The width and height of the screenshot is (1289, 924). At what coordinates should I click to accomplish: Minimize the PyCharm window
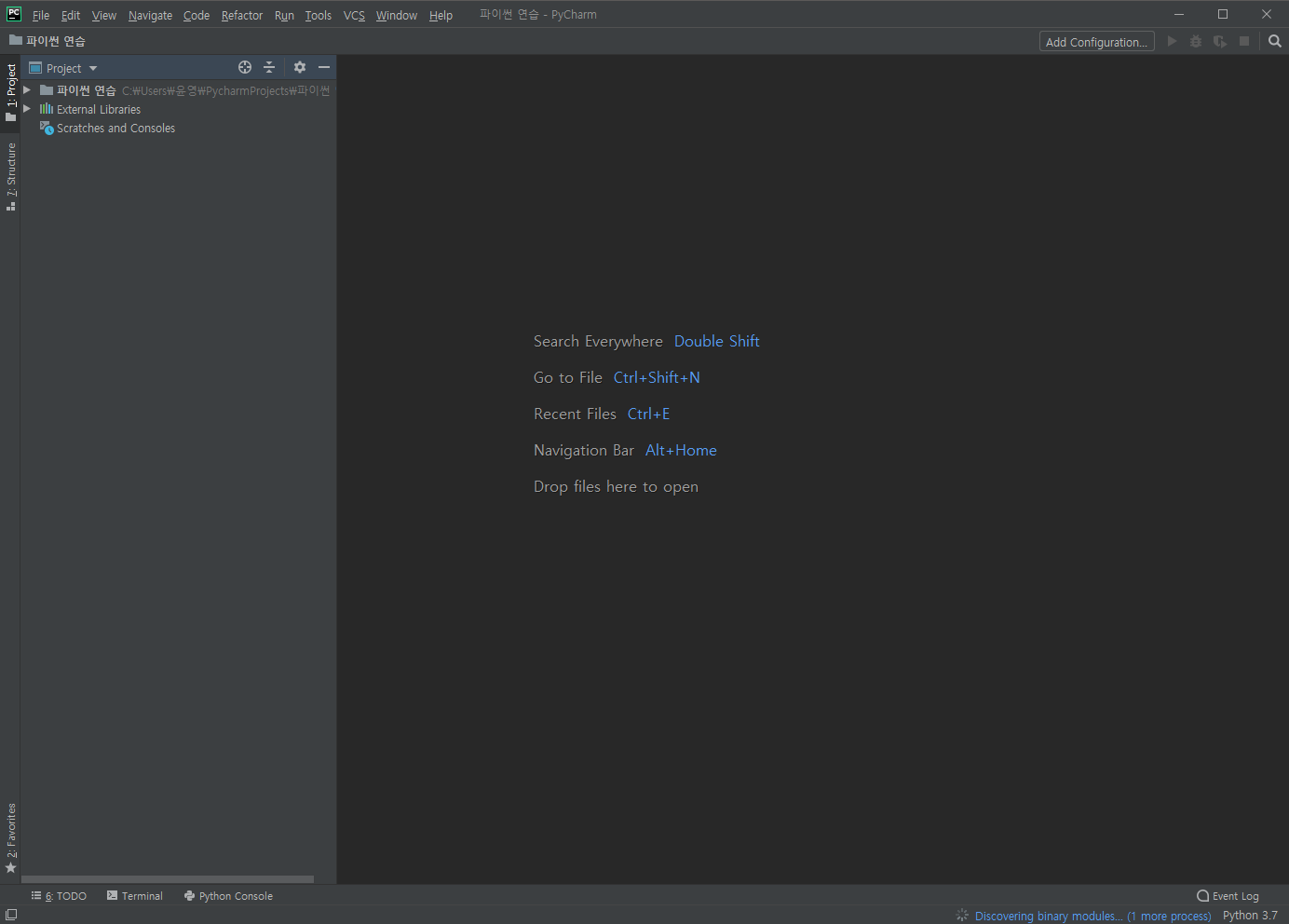pyautogui.click(x=1179, y=14)
